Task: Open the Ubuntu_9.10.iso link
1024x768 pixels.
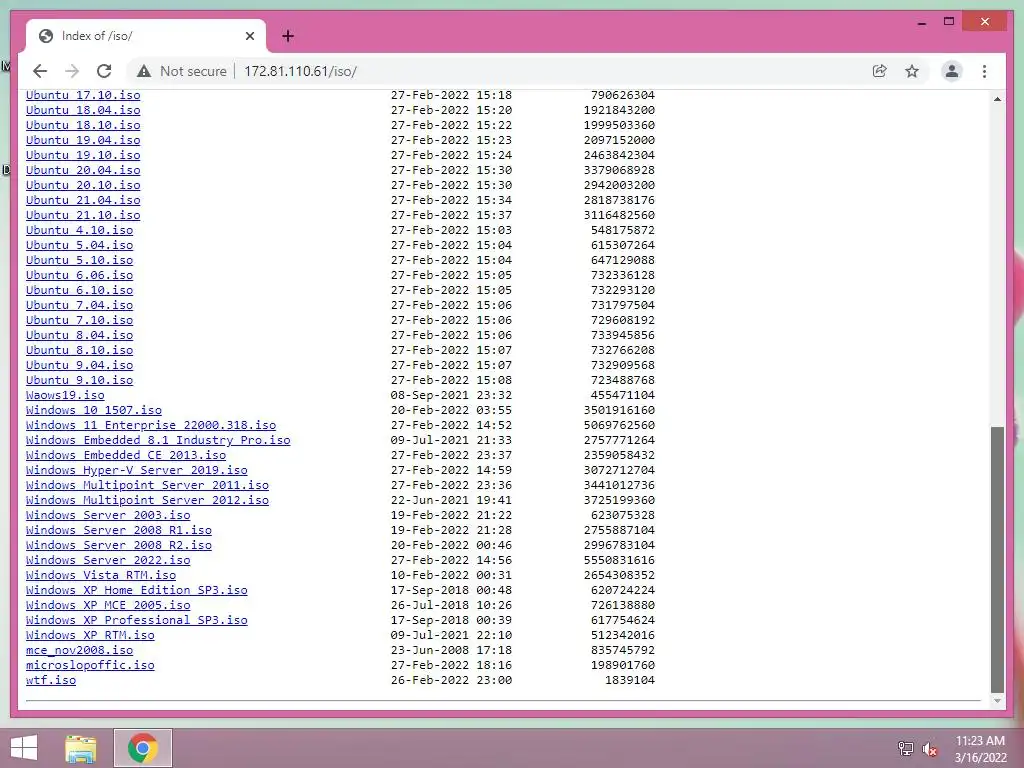Action: coord(80,380)
